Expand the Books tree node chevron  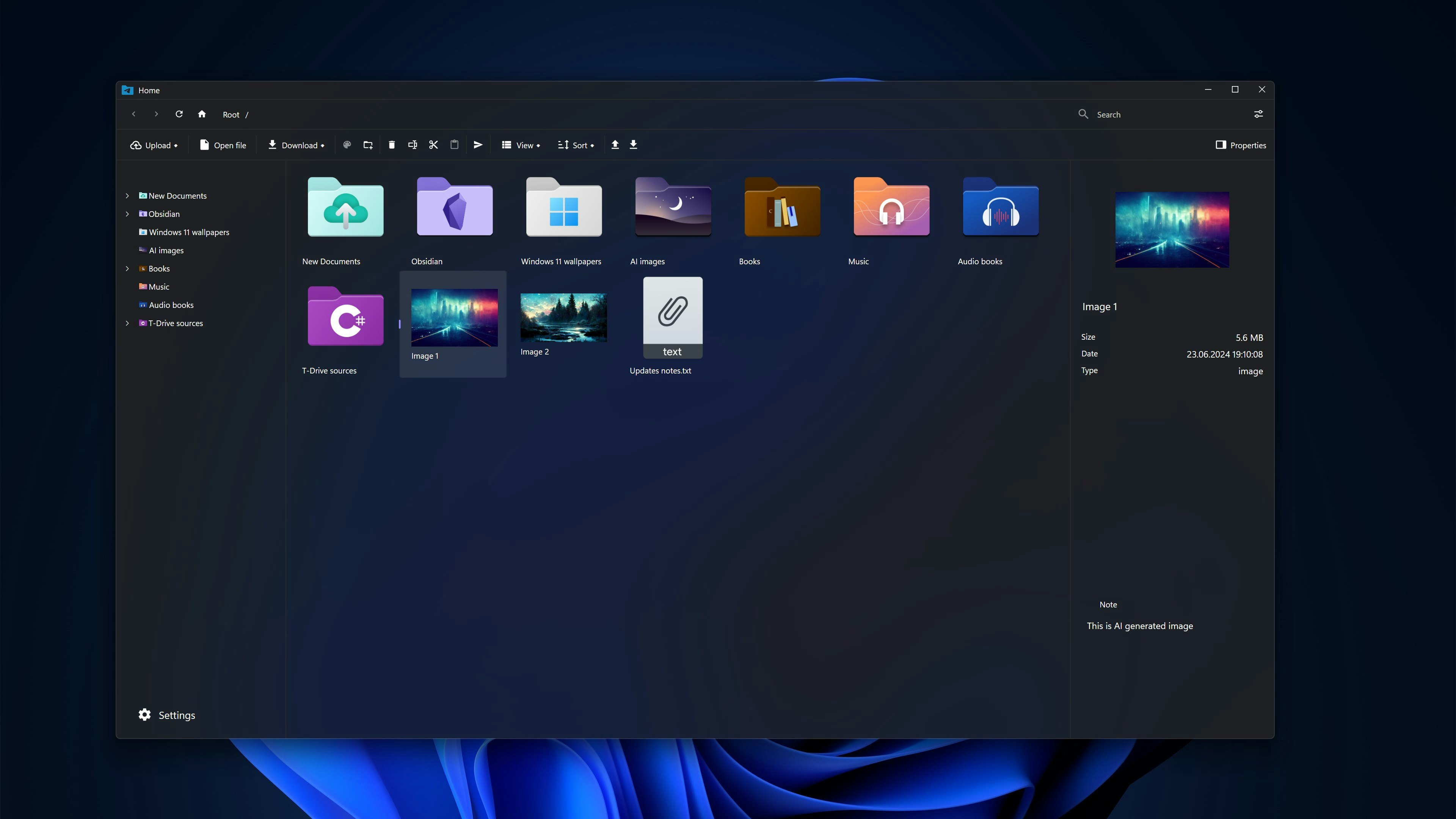point(127,268)
